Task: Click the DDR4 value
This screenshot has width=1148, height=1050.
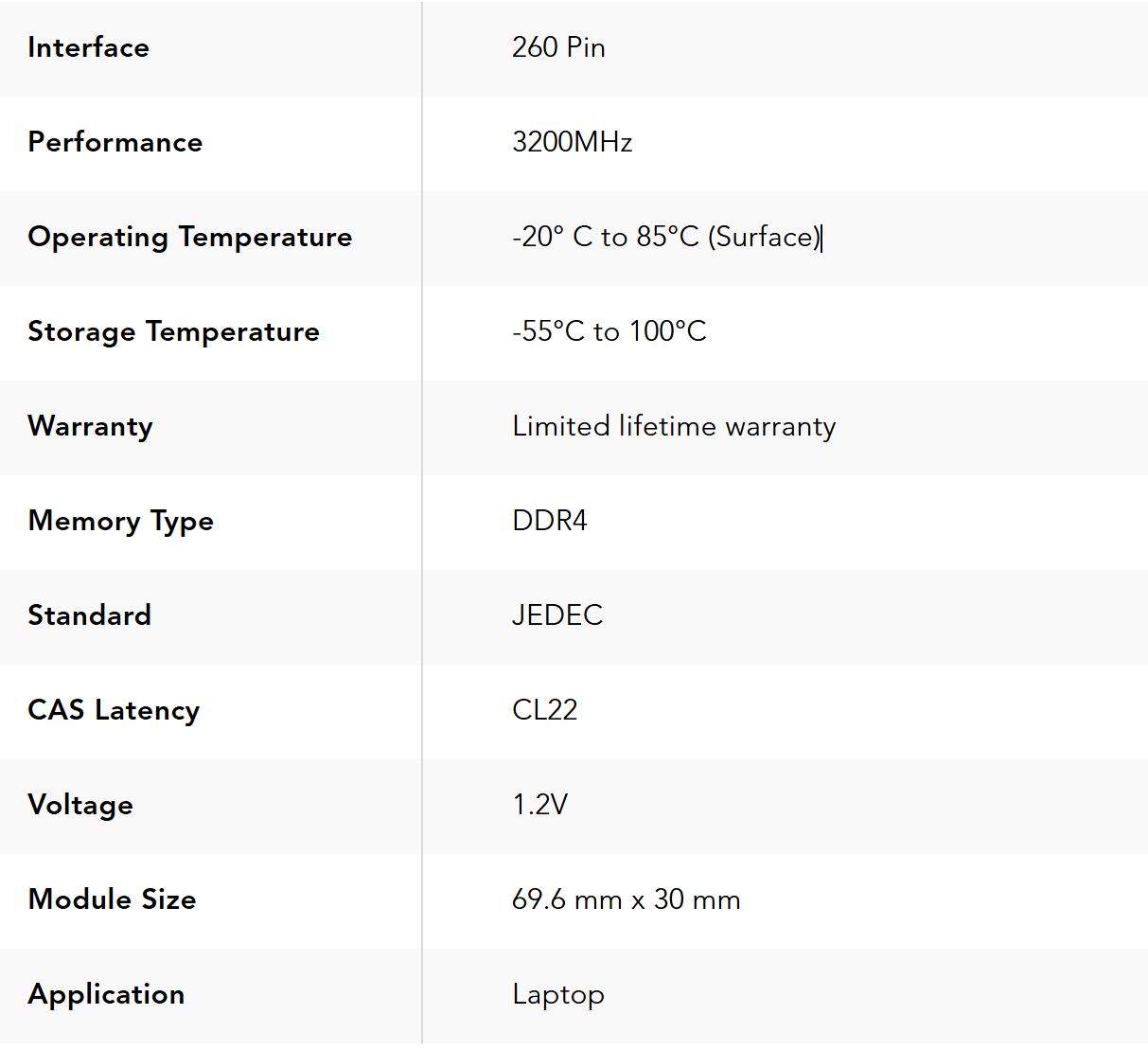Action: 549,521
